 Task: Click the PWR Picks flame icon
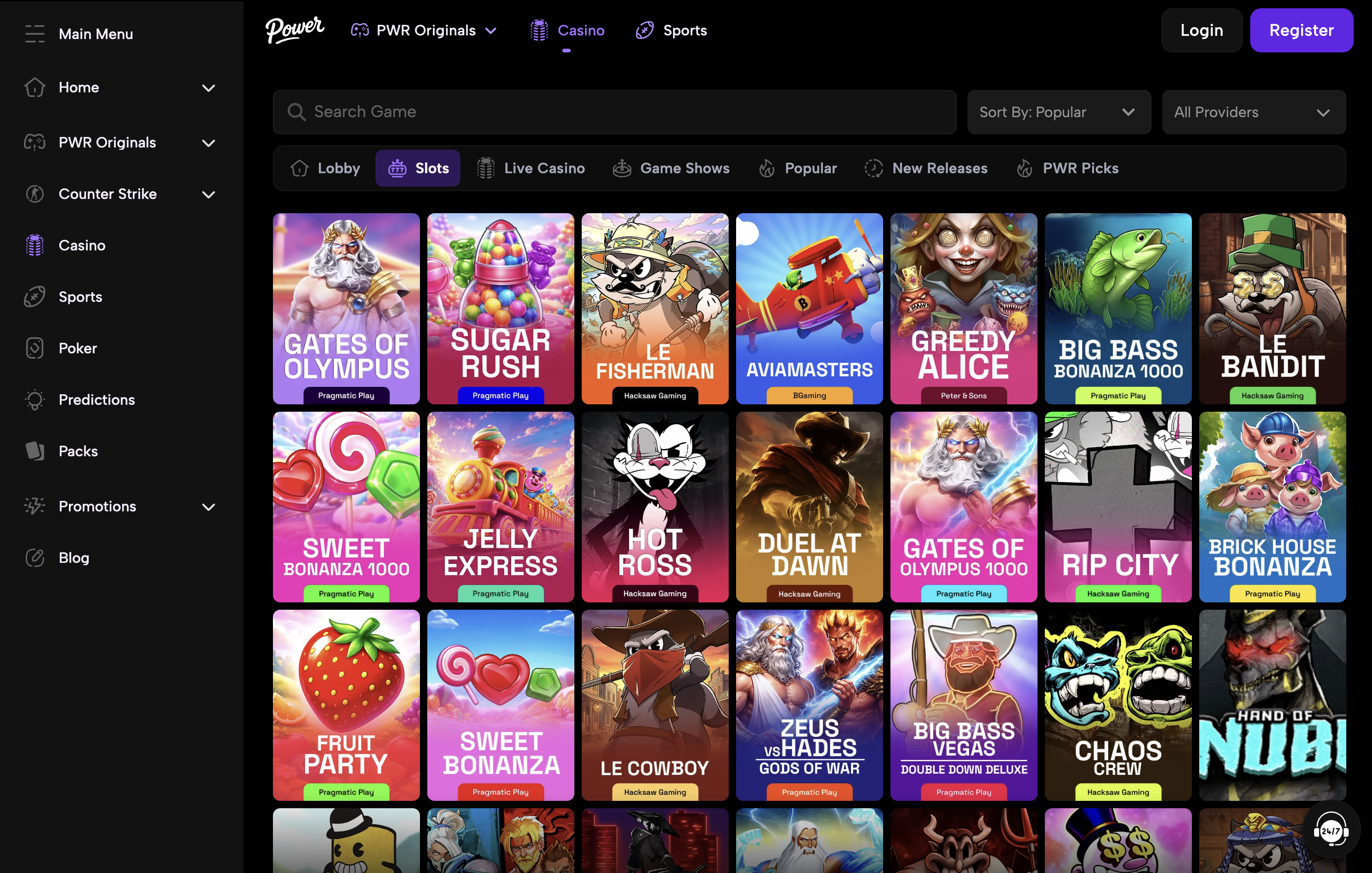(x=1025, y=168)
